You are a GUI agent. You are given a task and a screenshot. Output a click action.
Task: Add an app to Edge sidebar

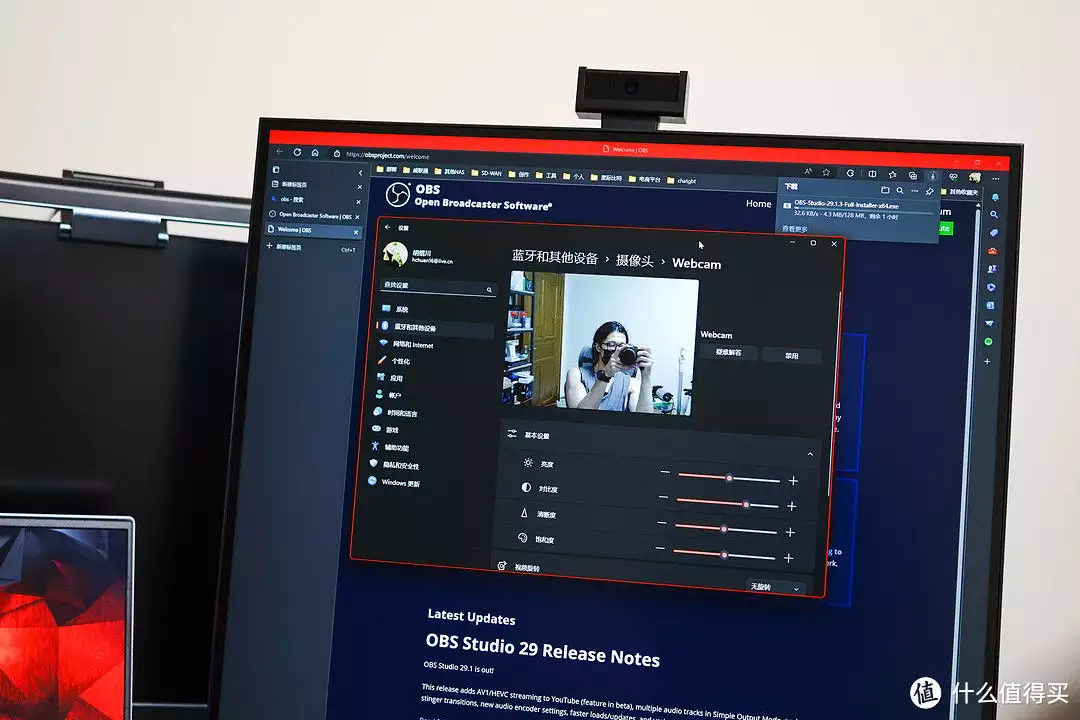[x=987, y=361]
